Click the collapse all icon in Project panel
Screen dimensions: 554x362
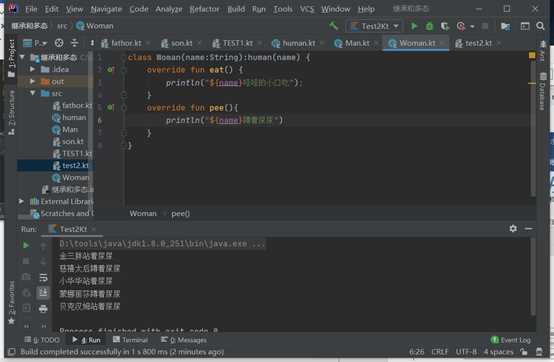(75, 43)
